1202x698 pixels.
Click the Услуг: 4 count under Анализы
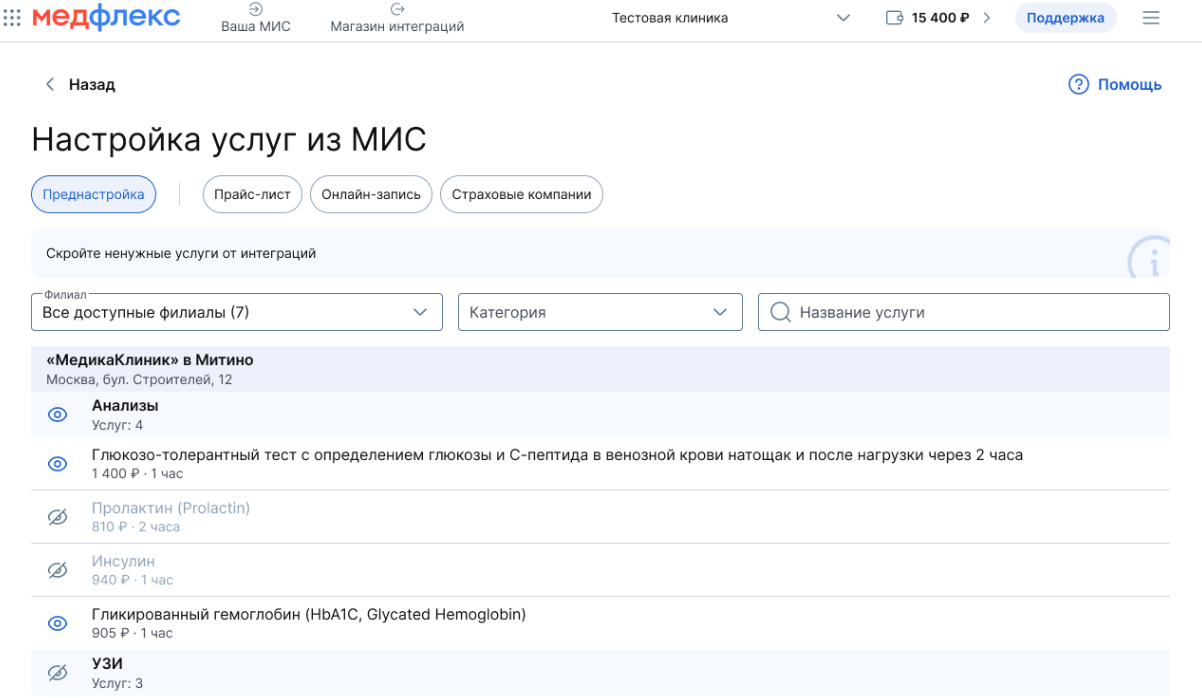117,426
